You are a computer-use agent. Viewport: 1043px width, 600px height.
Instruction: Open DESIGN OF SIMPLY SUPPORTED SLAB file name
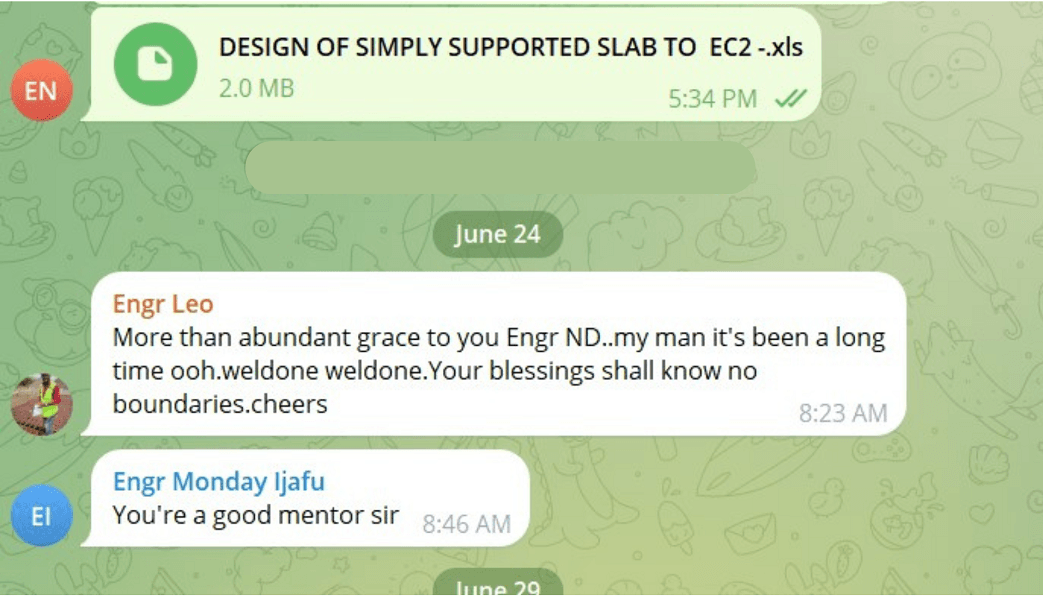coord(510,47)
